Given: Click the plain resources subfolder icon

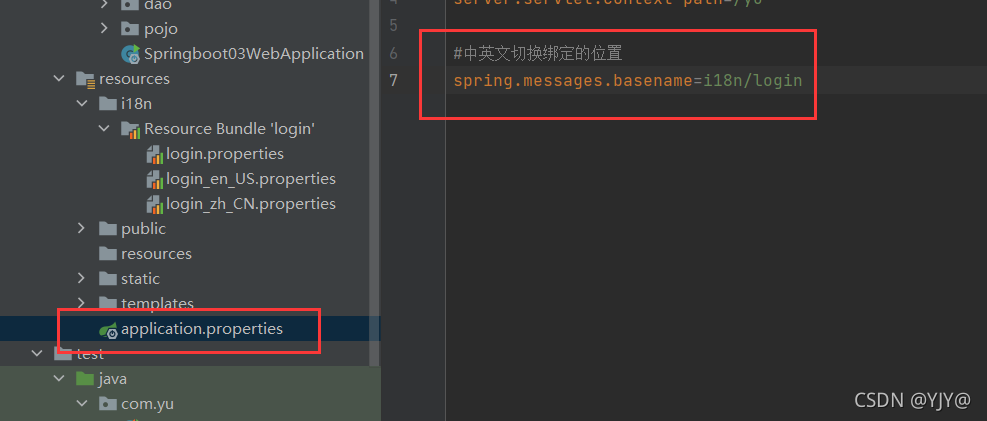Looking at the screenshot, I should click(x=108, y=254).
